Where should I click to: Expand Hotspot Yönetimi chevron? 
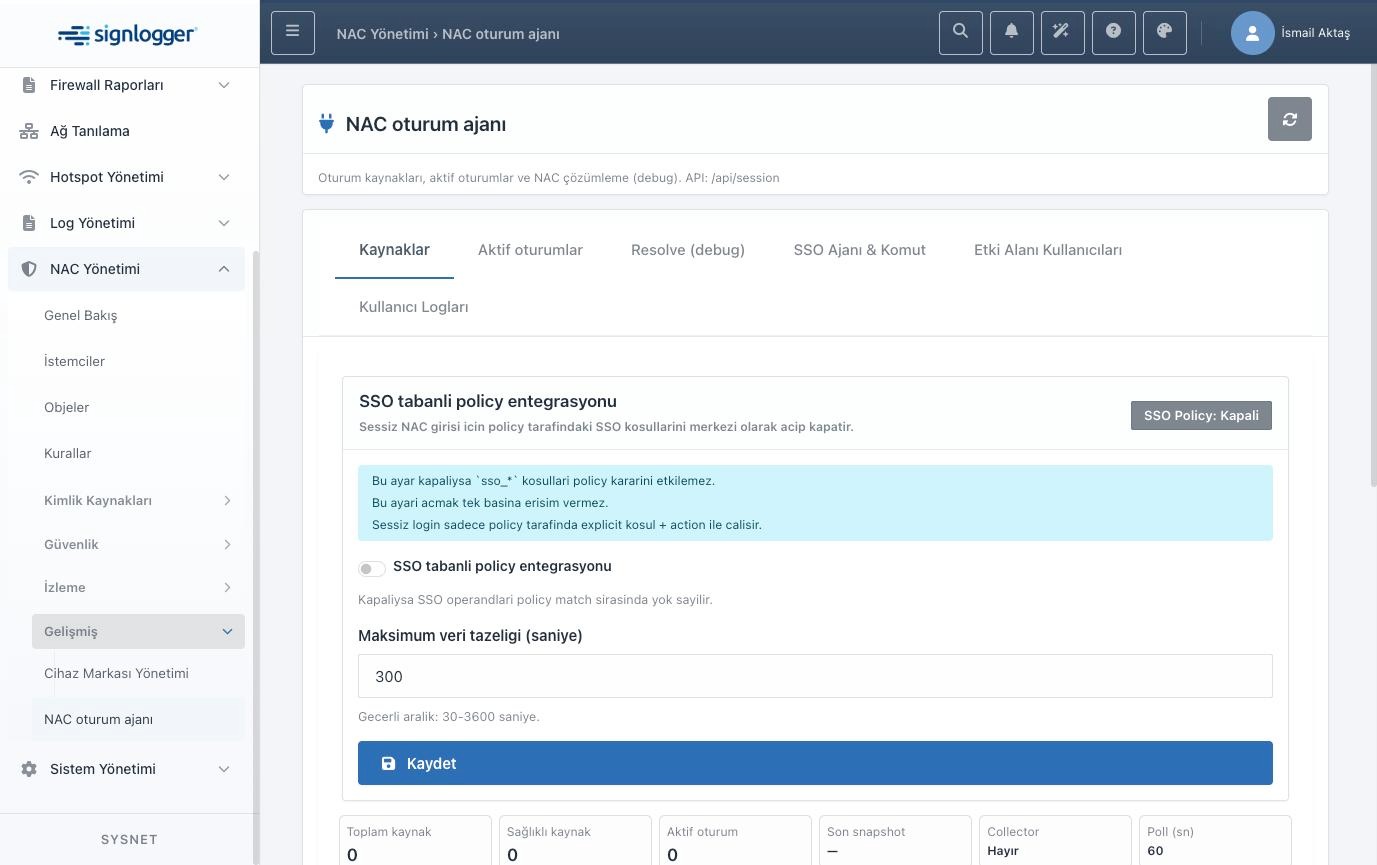224,177
